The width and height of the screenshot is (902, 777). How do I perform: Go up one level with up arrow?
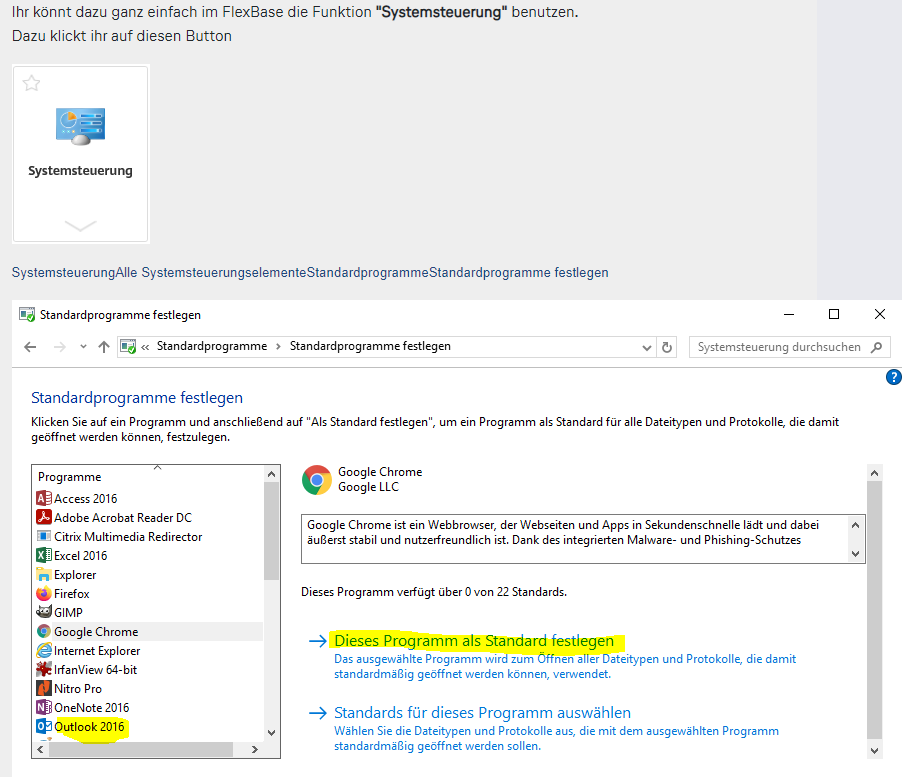point(103,347)
